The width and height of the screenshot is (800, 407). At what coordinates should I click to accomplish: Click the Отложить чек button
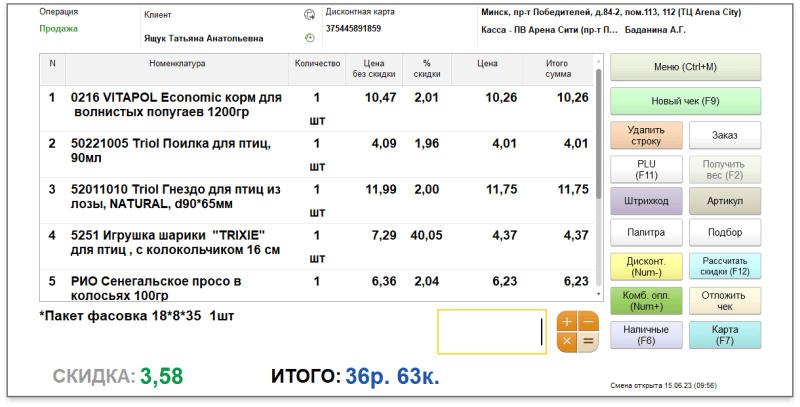[724, 301]
